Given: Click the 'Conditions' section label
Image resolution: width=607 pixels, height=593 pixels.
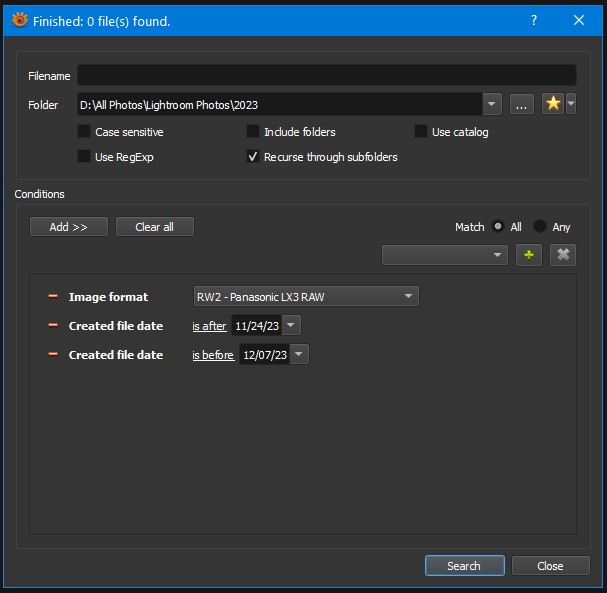Looking at the screenshot, I should 39,194.
